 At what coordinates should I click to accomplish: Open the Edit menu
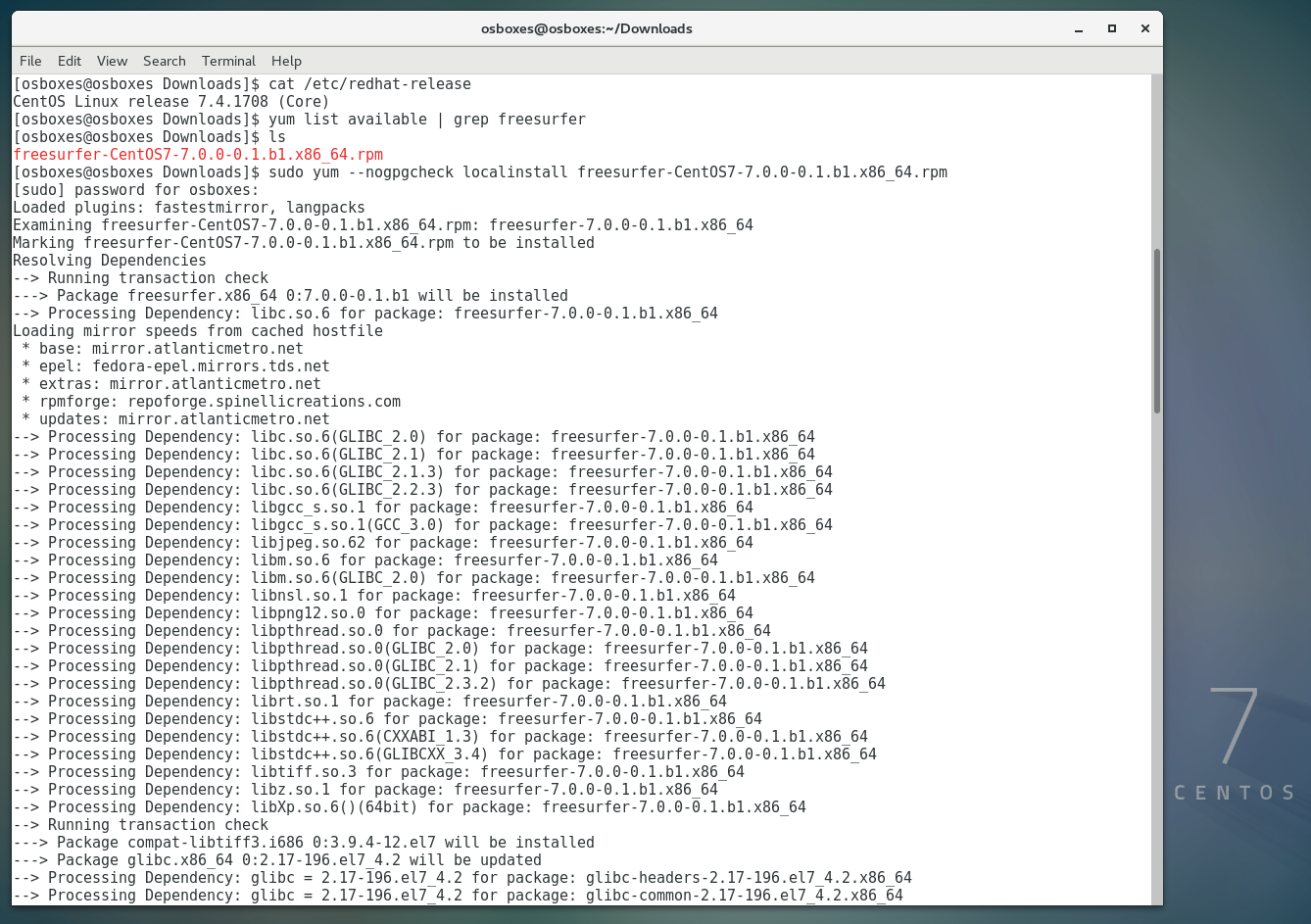tap(69, 61)
